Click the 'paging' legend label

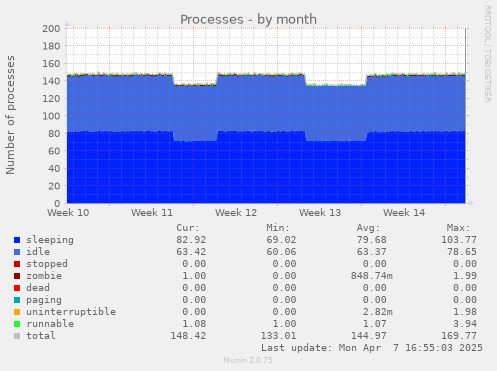click(44, 300)
